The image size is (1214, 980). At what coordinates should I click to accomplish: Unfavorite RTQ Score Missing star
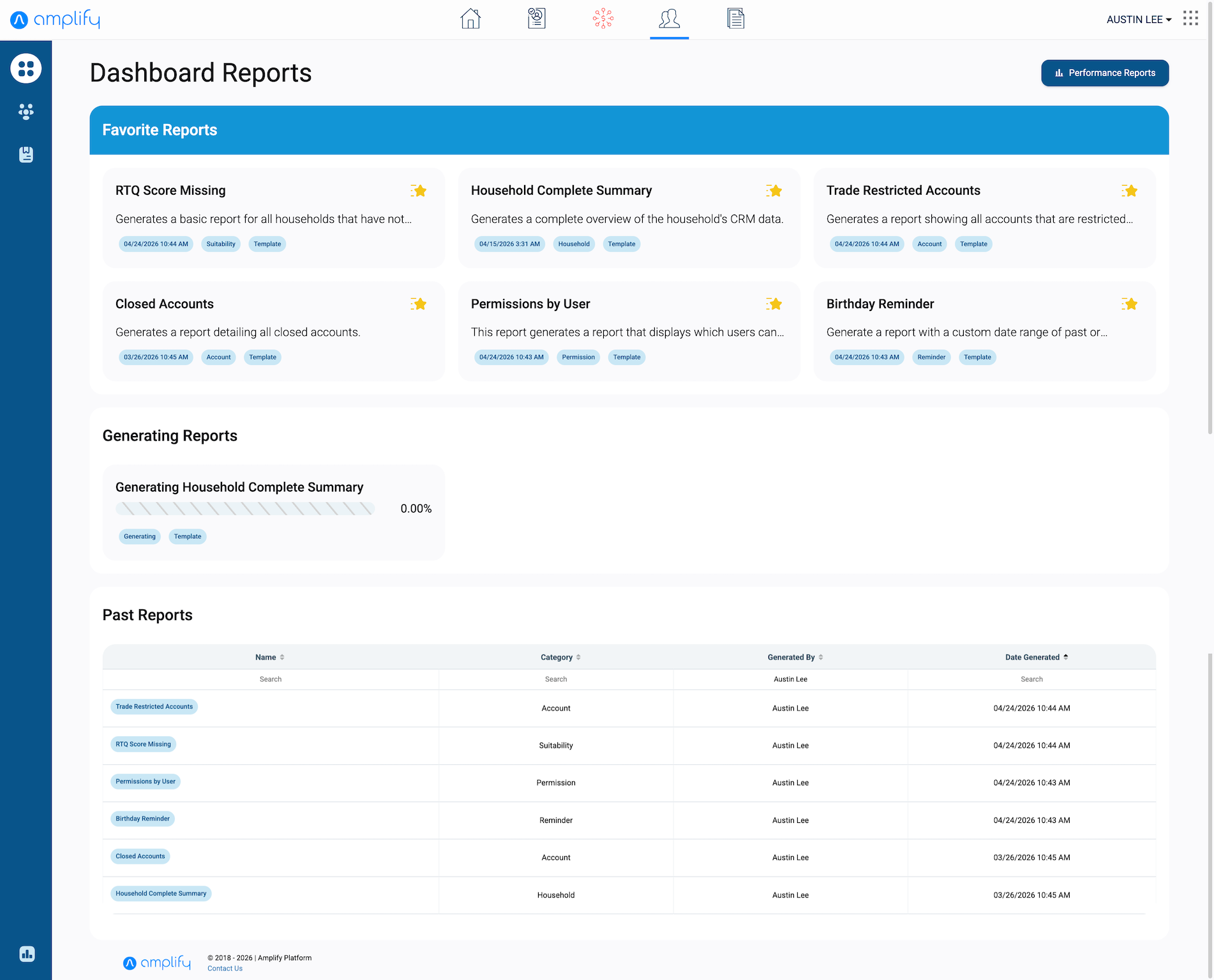419,190
